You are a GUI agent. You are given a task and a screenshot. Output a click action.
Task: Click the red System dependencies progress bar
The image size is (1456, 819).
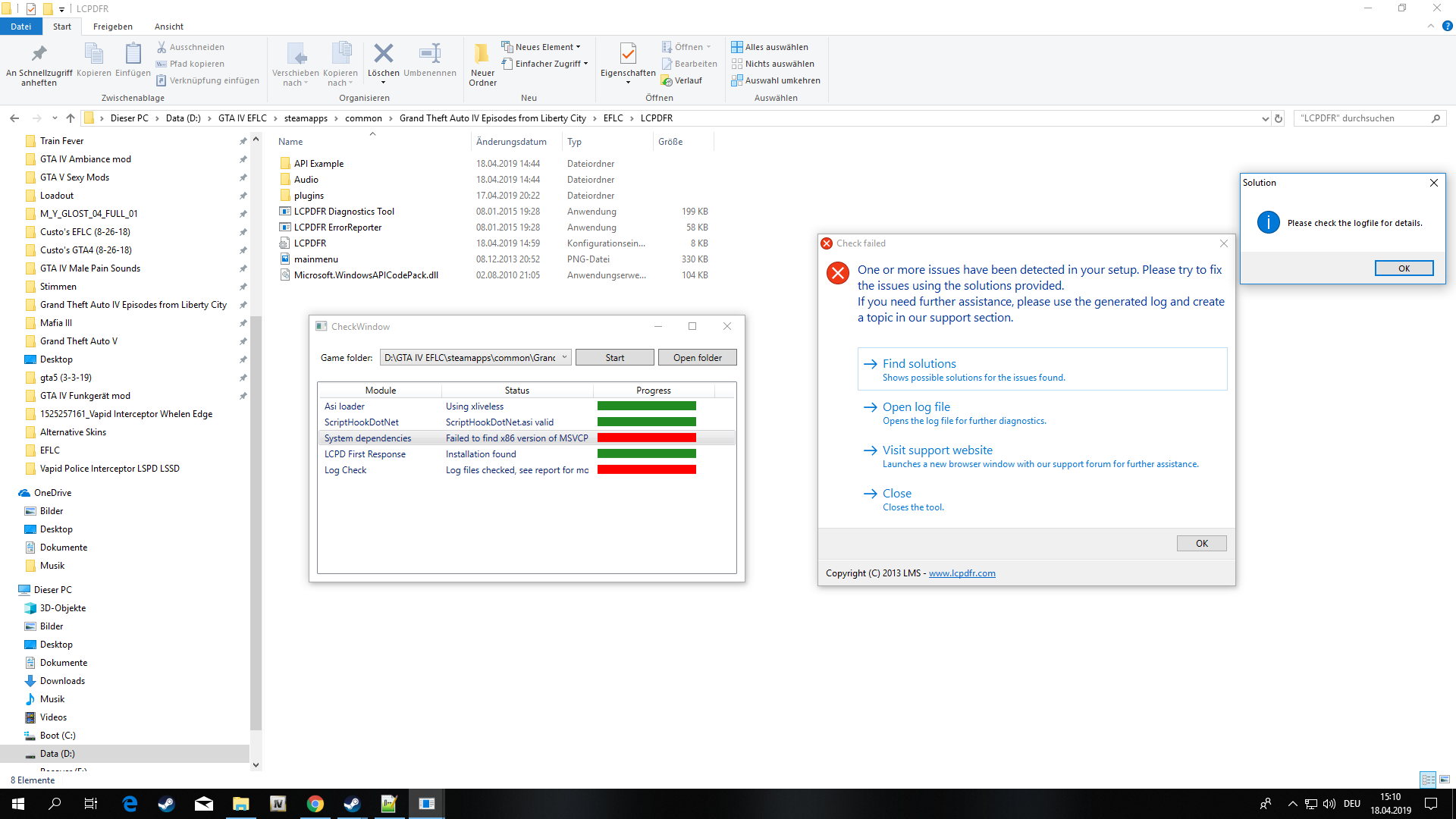[x=646, y=438]
